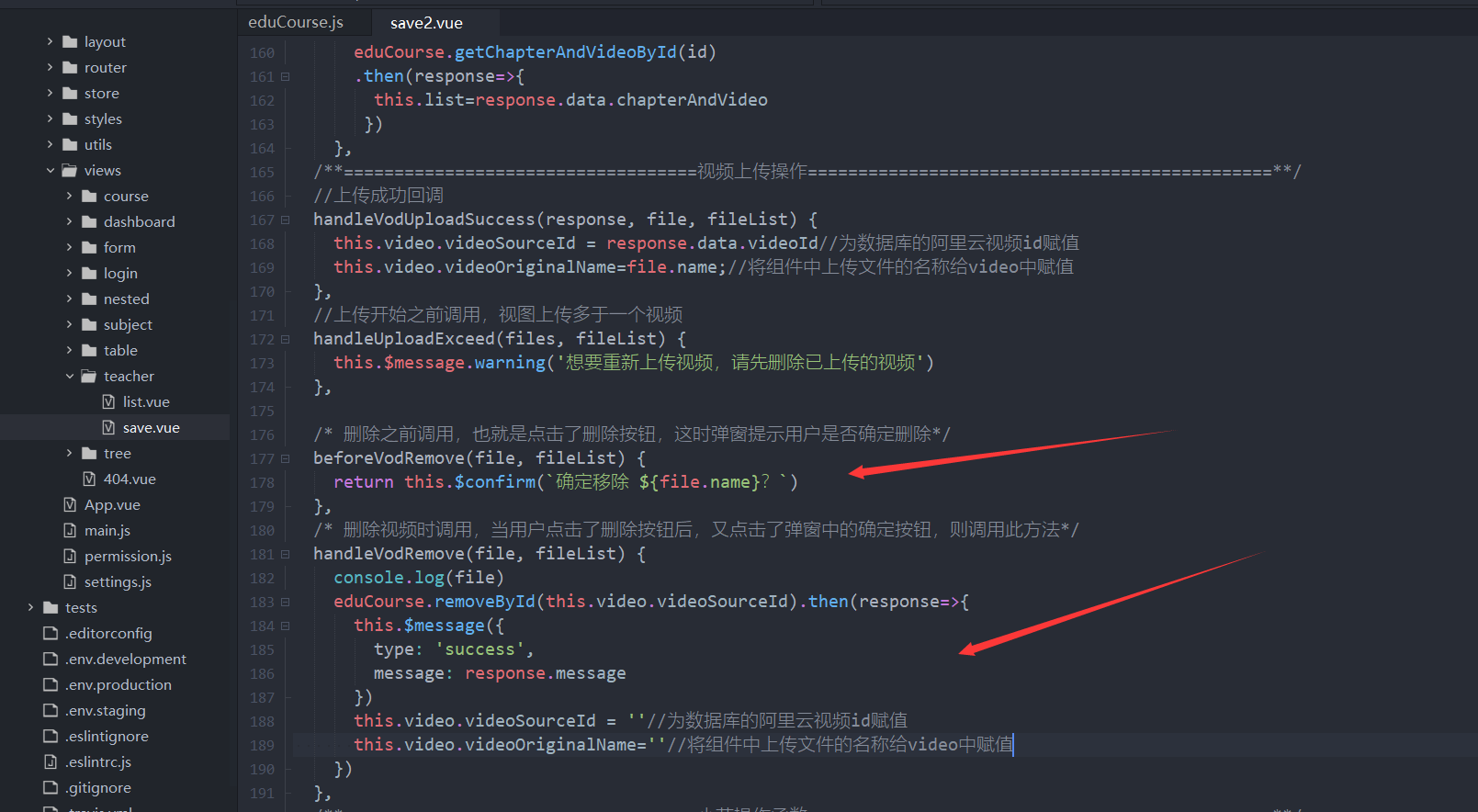Click the layout folder icon
1478x812 pixels.
point(70,41)
